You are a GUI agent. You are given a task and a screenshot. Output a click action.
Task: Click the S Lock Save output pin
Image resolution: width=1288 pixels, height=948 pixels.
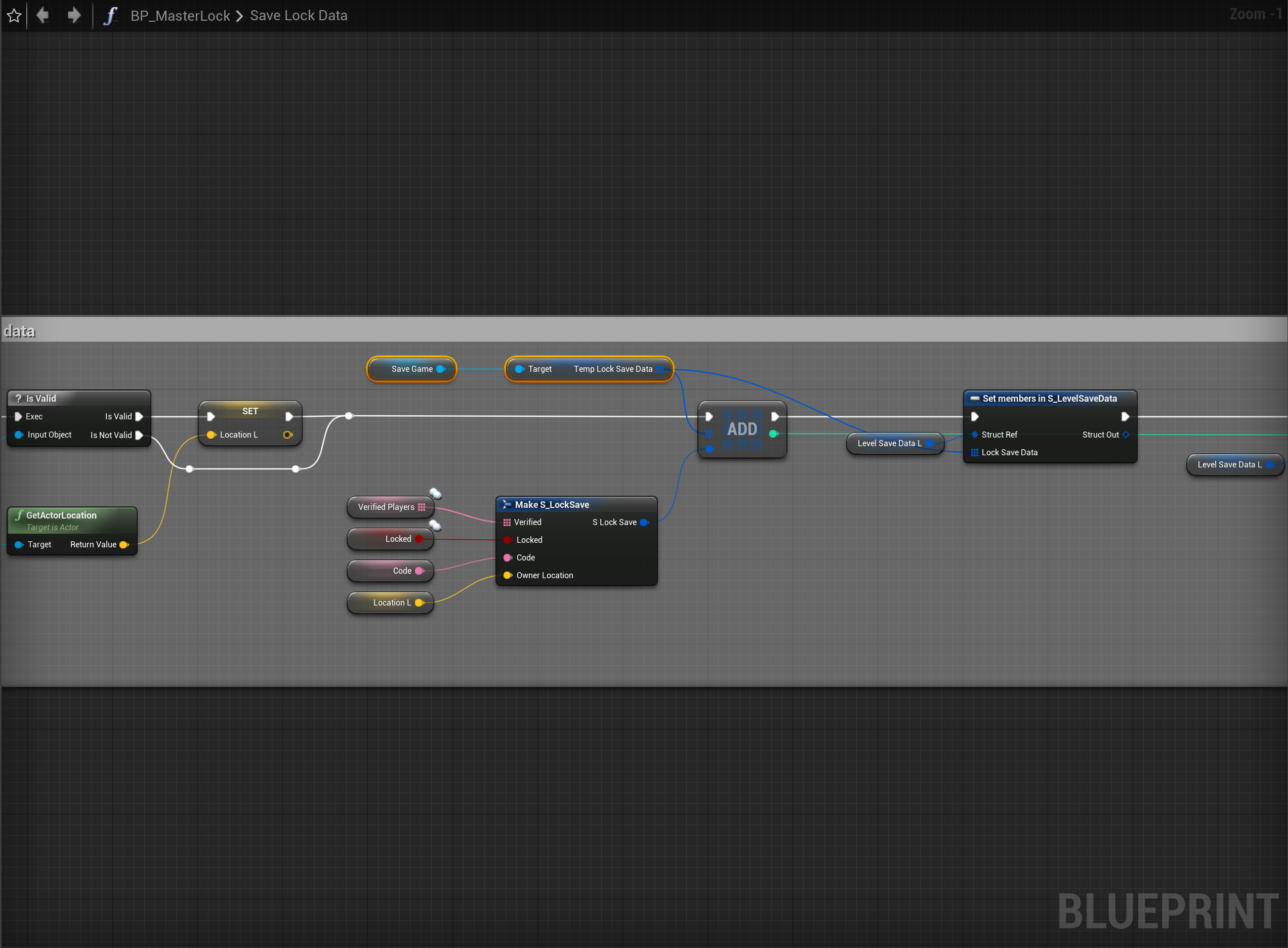click(x=644, y=522)
